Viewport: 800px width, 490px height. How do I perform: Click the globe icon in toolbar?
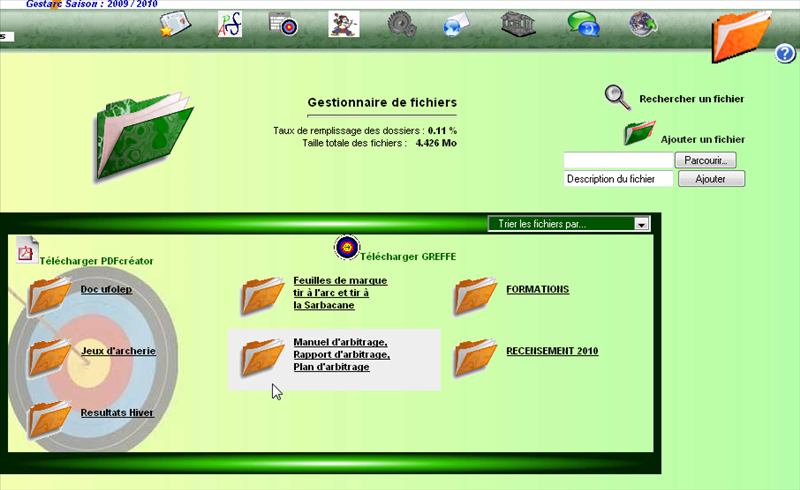(x=643, y=25)
